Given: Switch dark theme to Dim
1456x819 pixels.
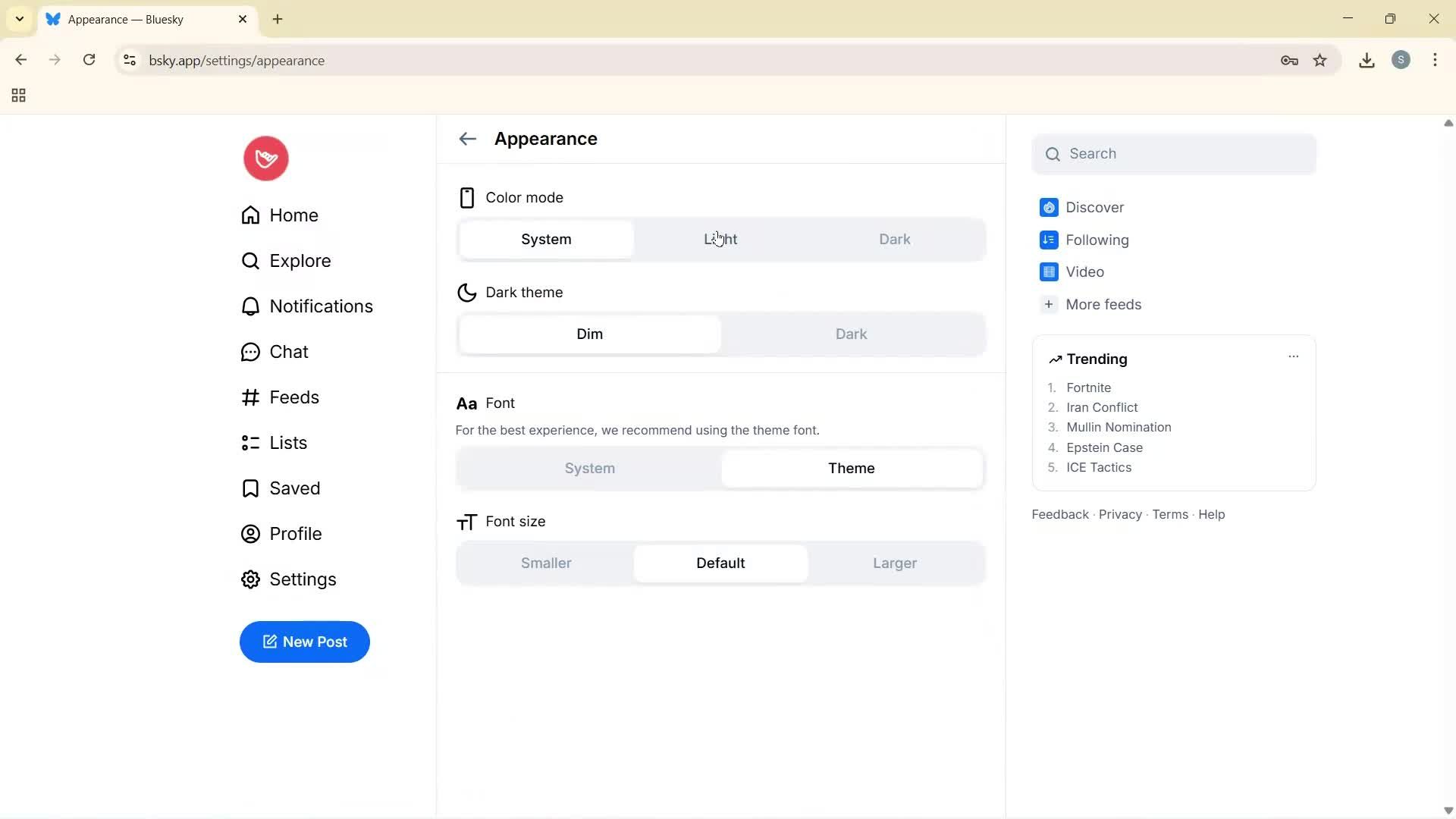Looking at the screenshot, I should point(589,334).
